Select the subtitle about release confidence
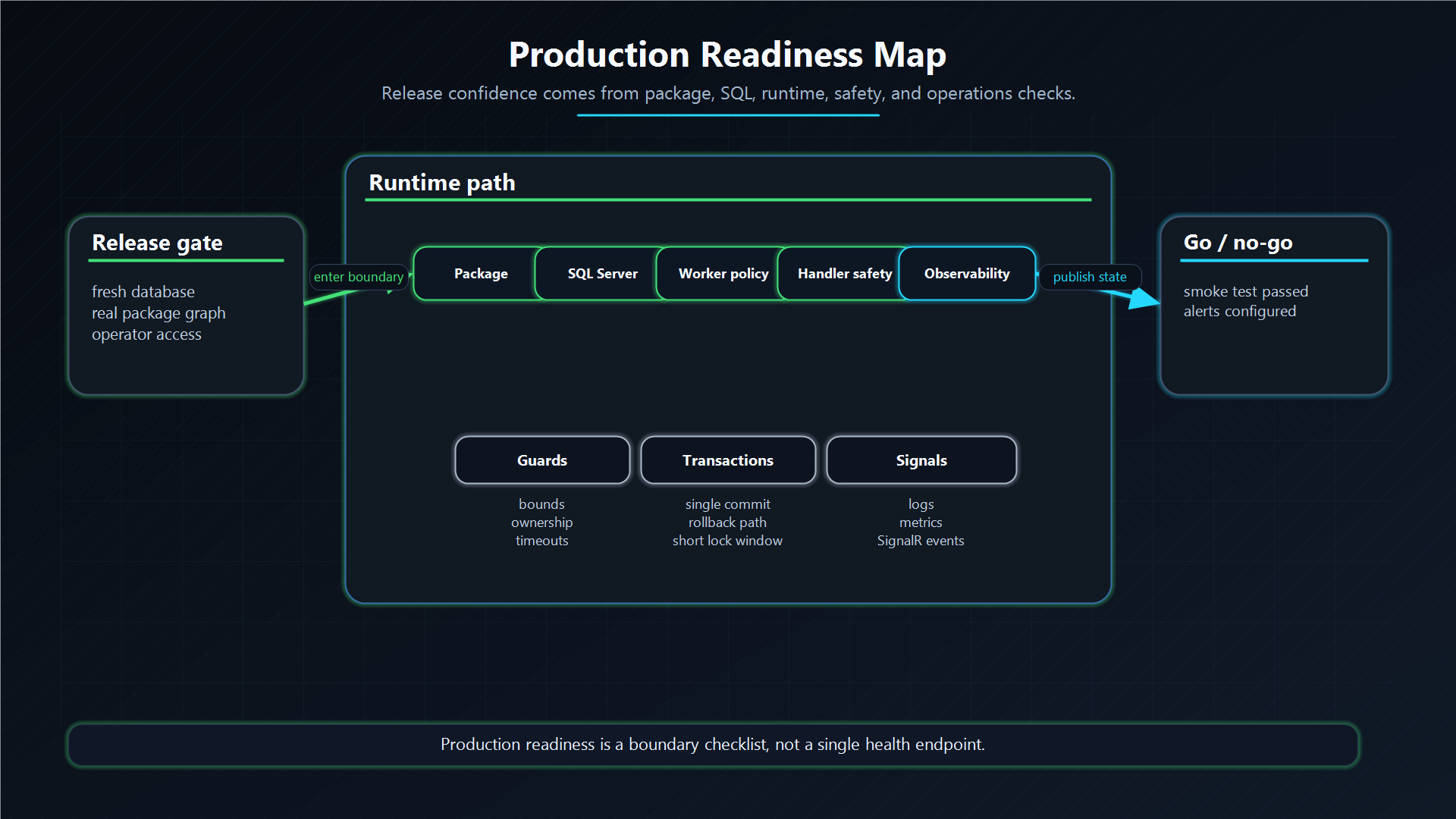 [x=728, y=93]
